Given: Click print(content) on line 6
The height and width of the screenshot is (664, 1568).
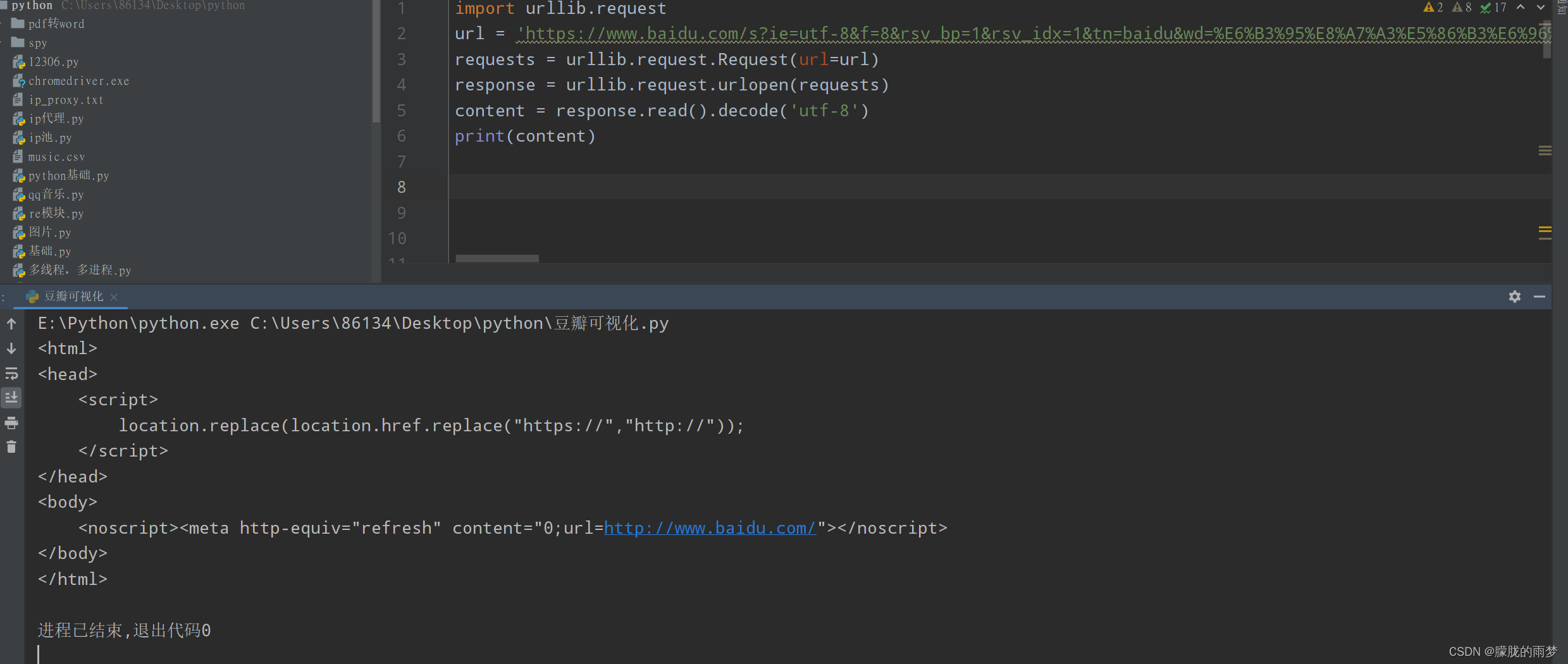Looking at the screenshot, I should pyautogui.click(x=525, y=136).
